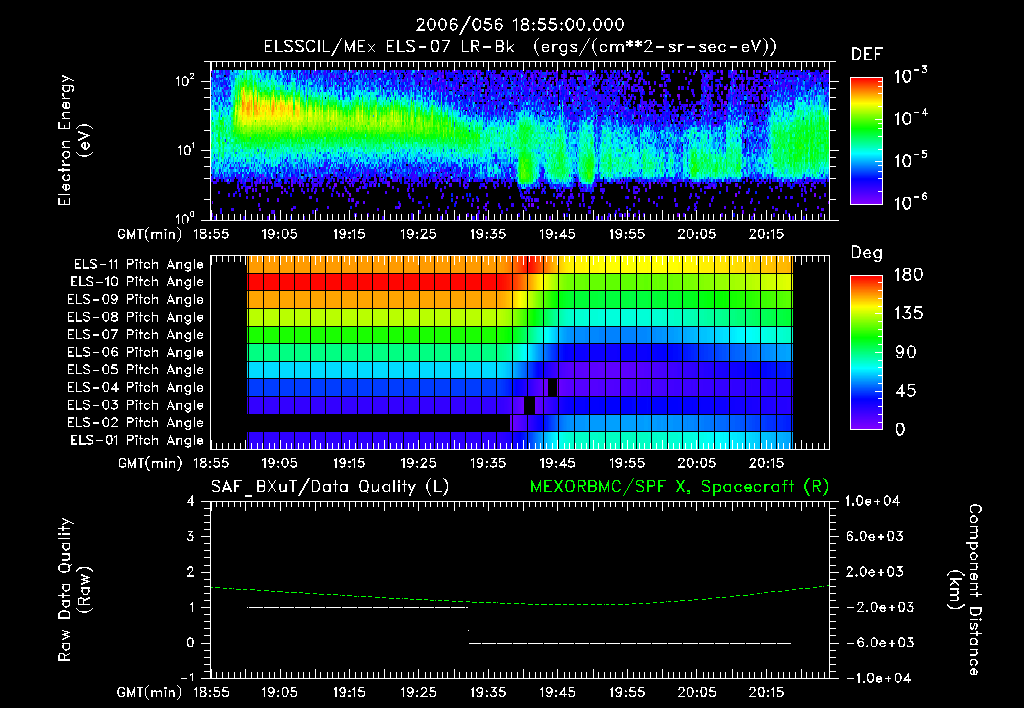
Task: Select the ELS-11 Pitch Angle row label
Action: [x=138, y=265]
